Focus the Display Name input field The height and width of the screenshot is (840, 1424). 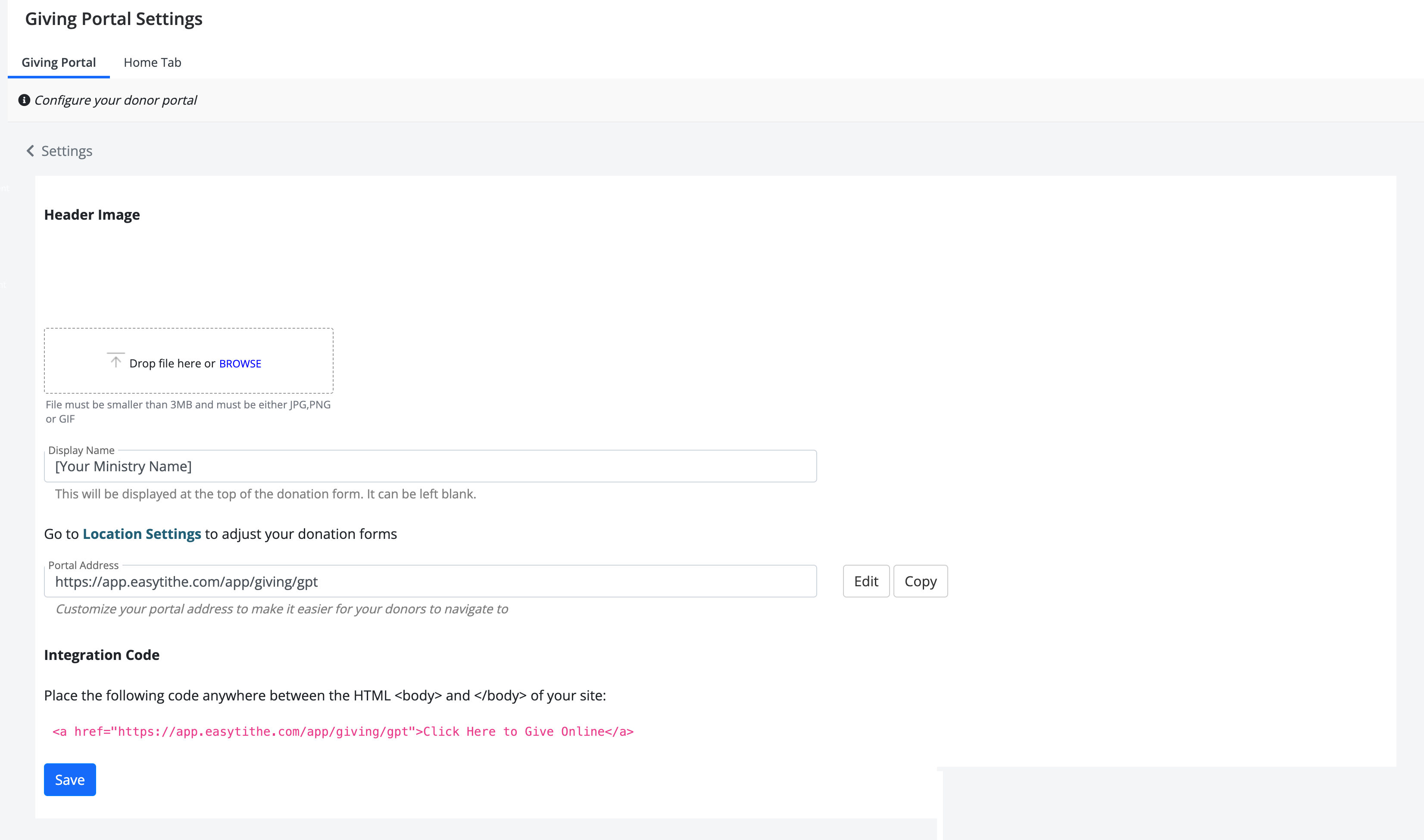coord(430,467)
